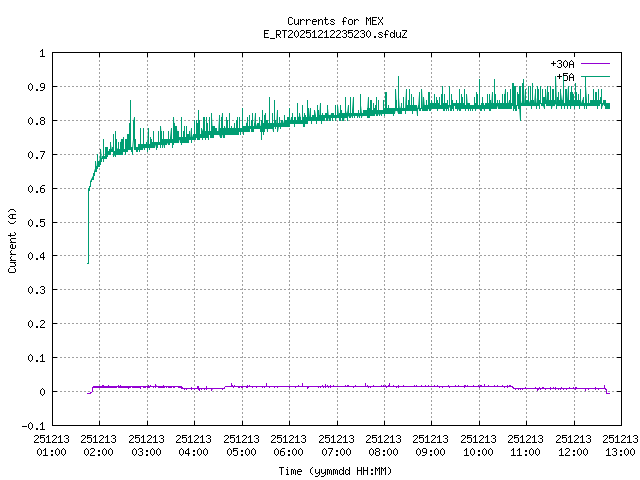
Task: Click the "Current (A)" y-axis label
Action: 12,240
